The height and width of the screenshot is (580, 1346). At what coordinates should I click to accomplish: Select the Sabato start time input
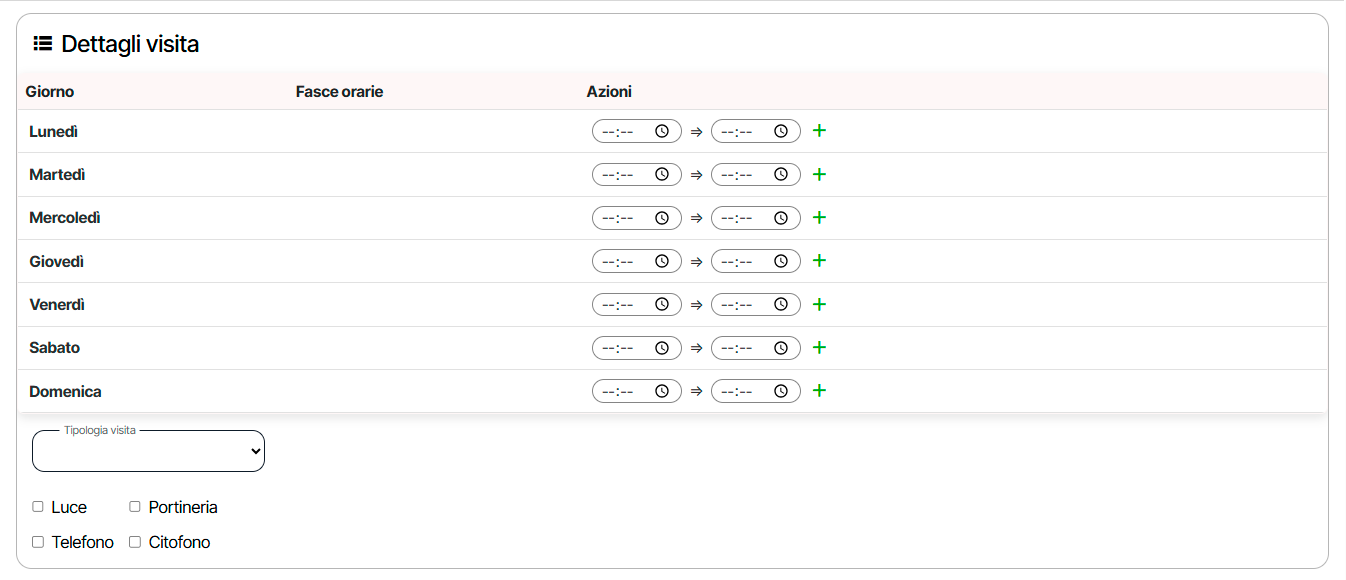point(624,348)
